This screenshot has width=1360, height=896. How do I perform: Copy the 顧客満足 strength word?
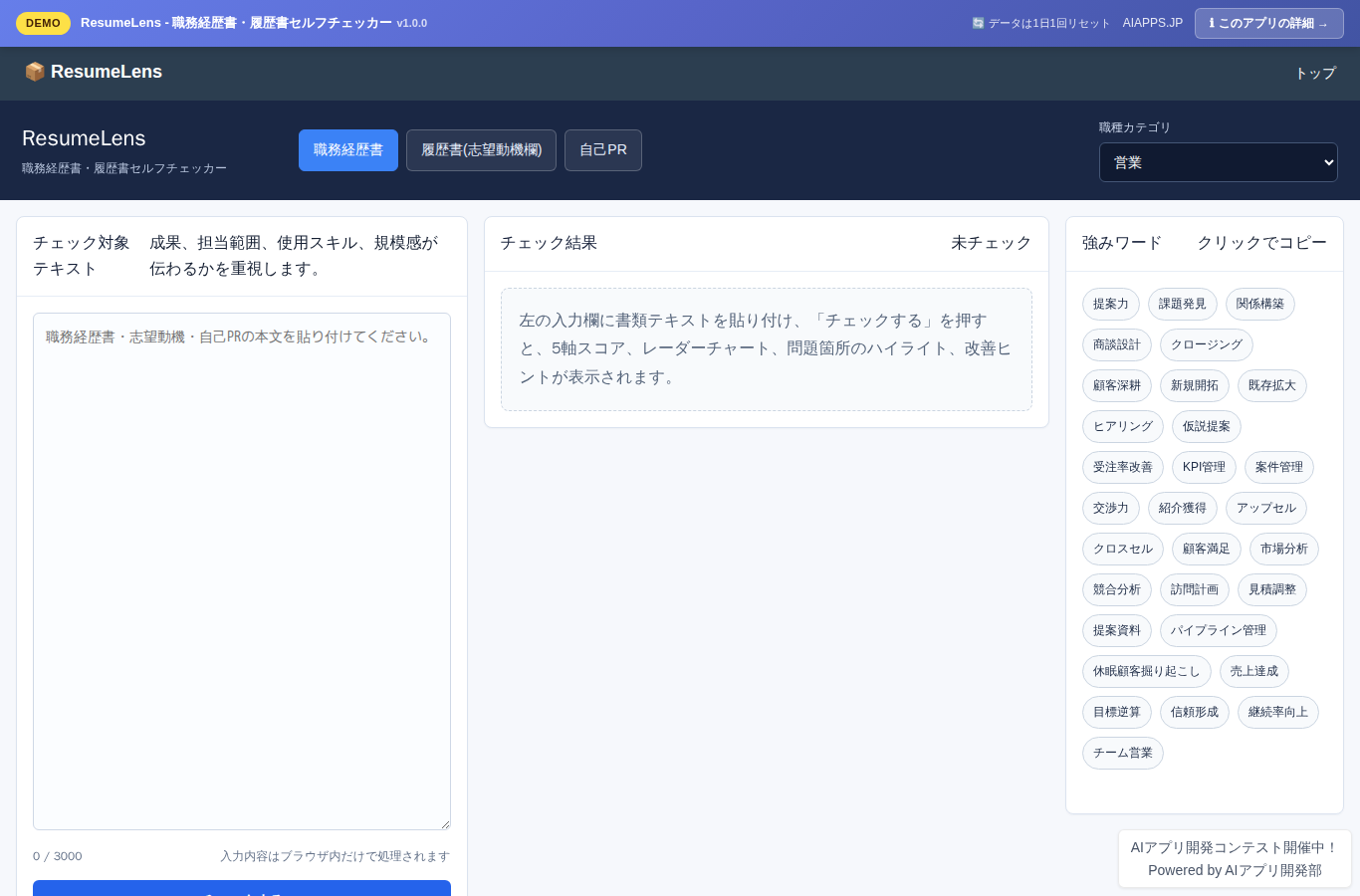coord(1207,550)
